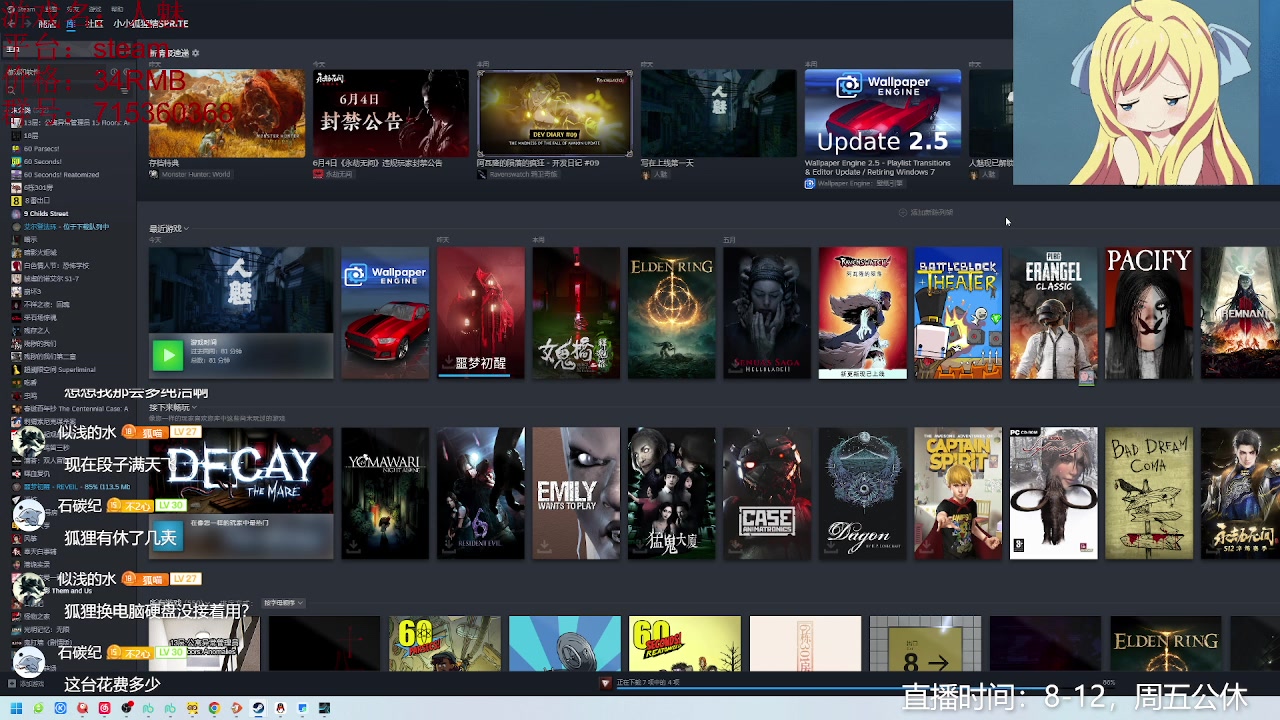Image resolution: width=1280 pixels, height=720 pixels.
Task: Select 艾尔登法环 queued download sidebar entry
Action: point(68,226)
